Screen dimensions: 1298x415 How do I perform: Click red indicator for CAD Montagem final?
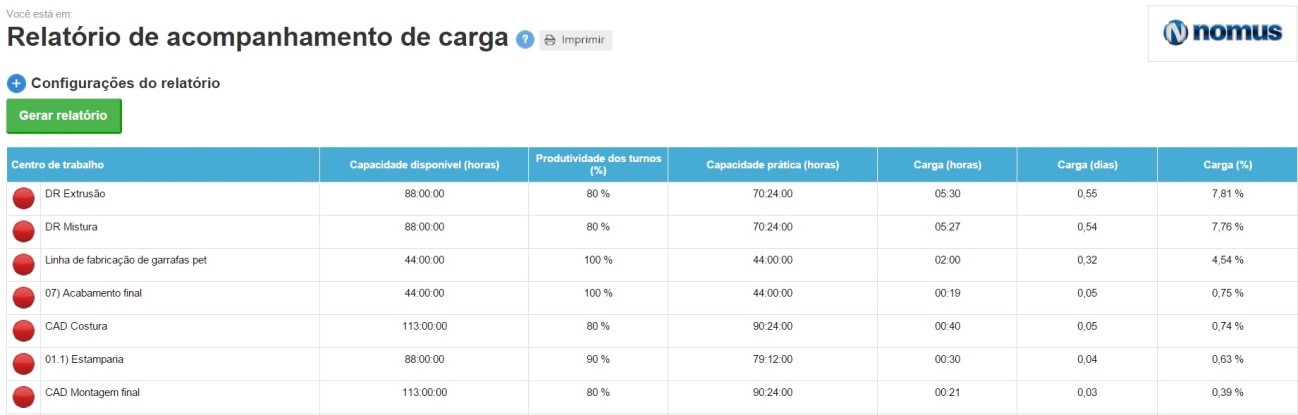pyautogui.click(x=24, y=397)
